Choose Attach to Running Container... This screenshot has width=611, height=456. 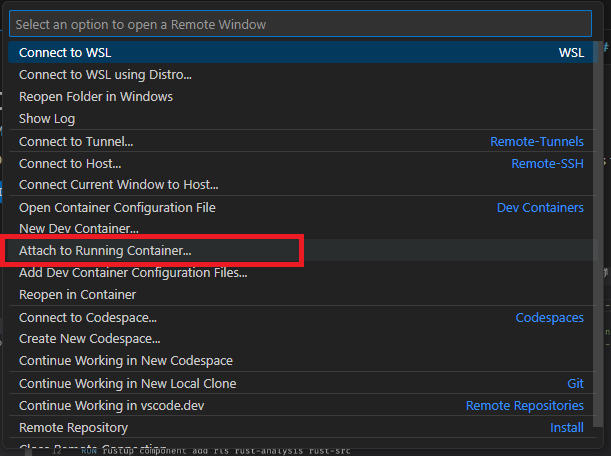click(303, 250)
